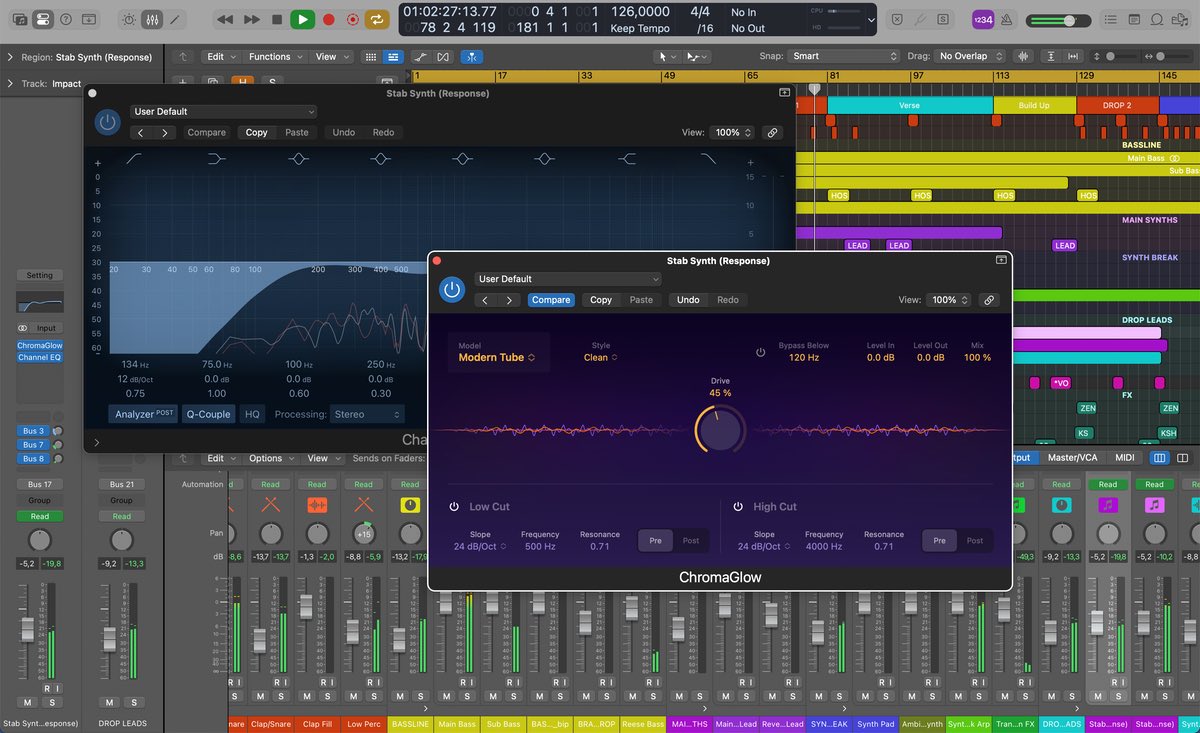The height and width of the screenshot is (733, 1200).
Task: Enable the Bypass Below power toggle
Action: 761,353
